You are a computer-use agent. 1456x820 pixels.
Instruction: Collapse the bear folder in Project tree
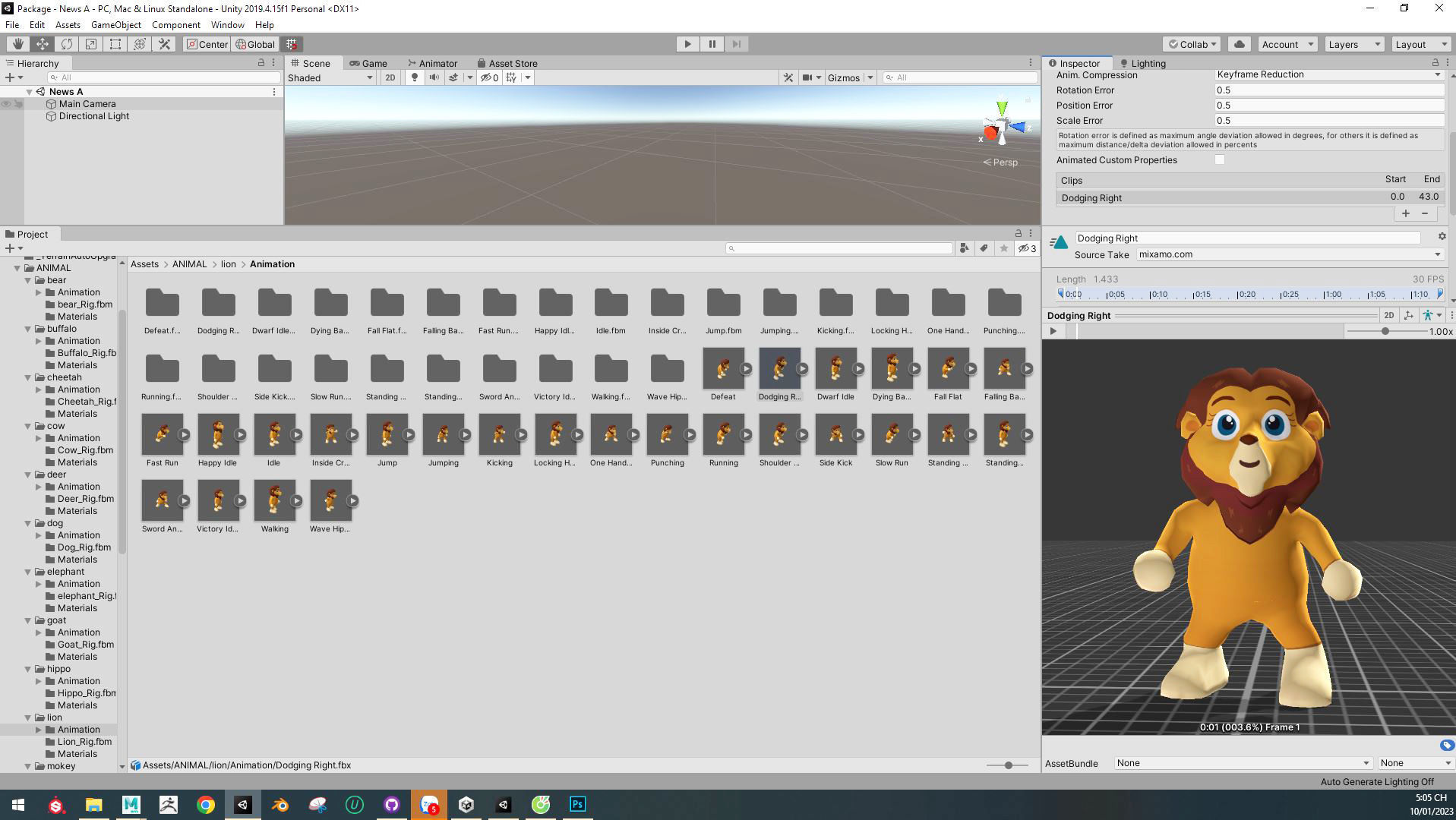[28, 280]
